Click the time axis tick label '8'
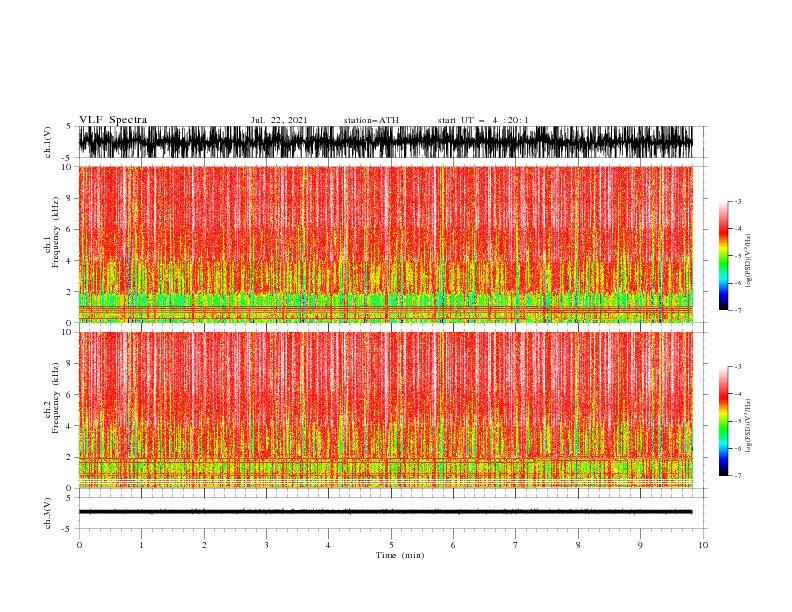Viewport: 792px width, 612px height. tap(578, 545)
